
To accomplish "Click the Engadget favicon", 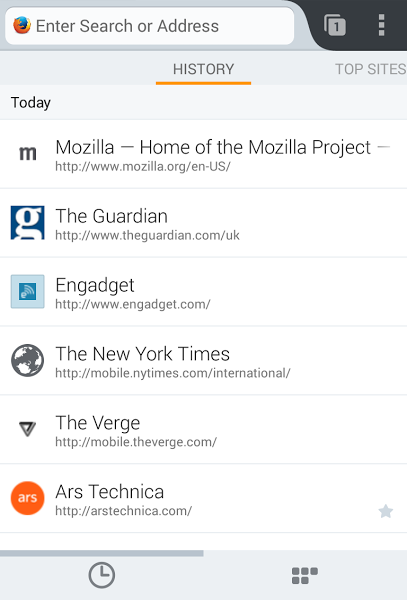I will [28, 292].
